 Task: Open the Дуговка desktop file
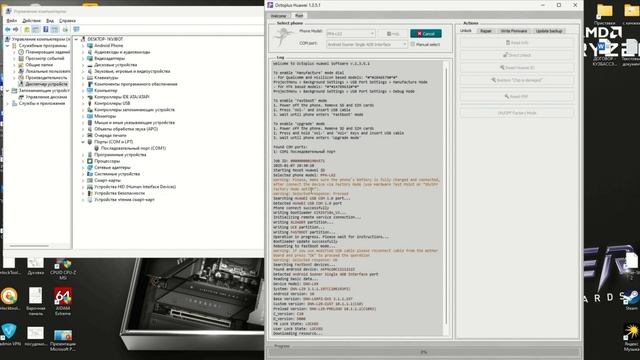pos(36,265)
